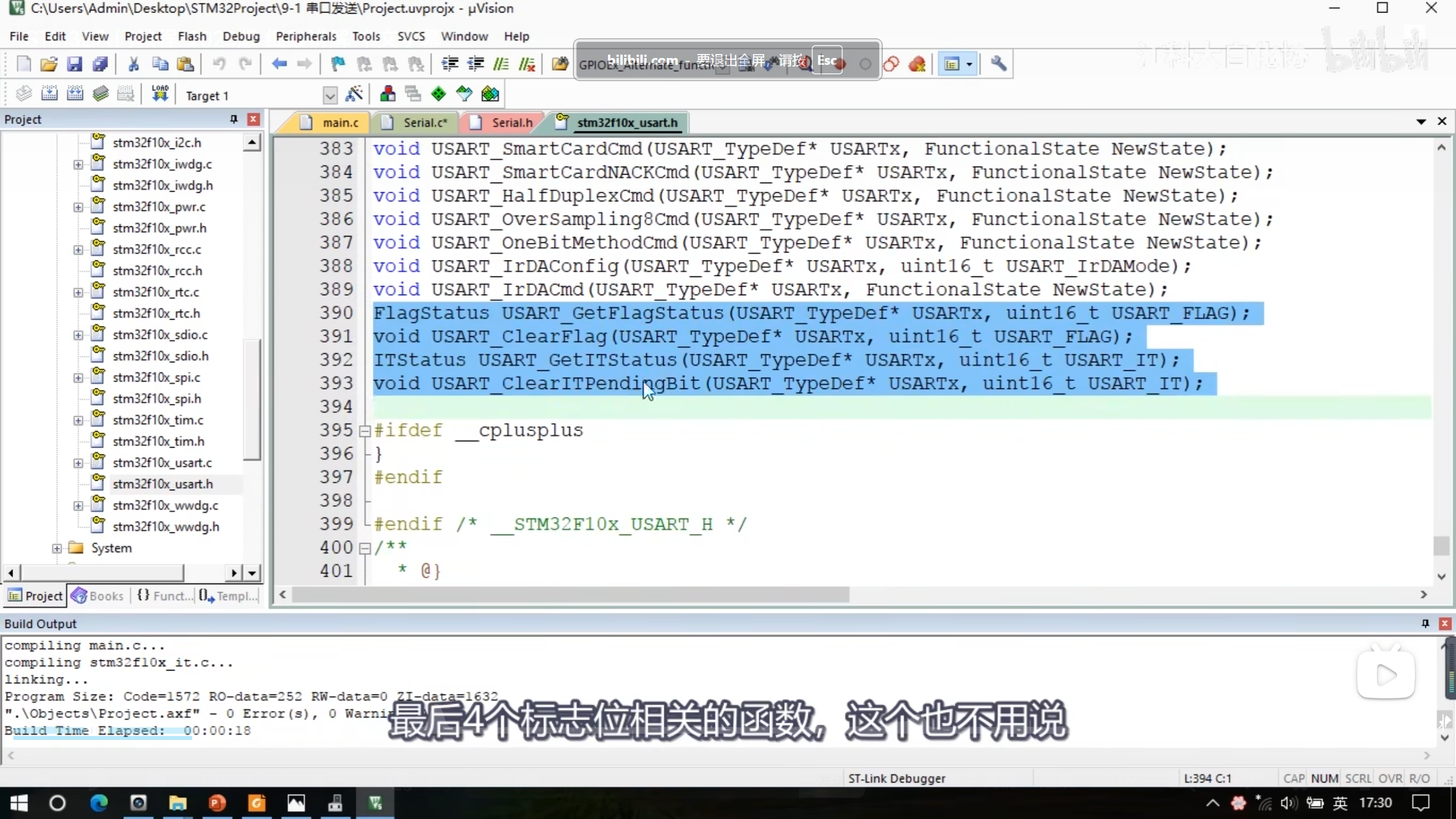The image size is (1456, 819).
Task: Open Options for Target wand icon
Action: pos(354,94)
